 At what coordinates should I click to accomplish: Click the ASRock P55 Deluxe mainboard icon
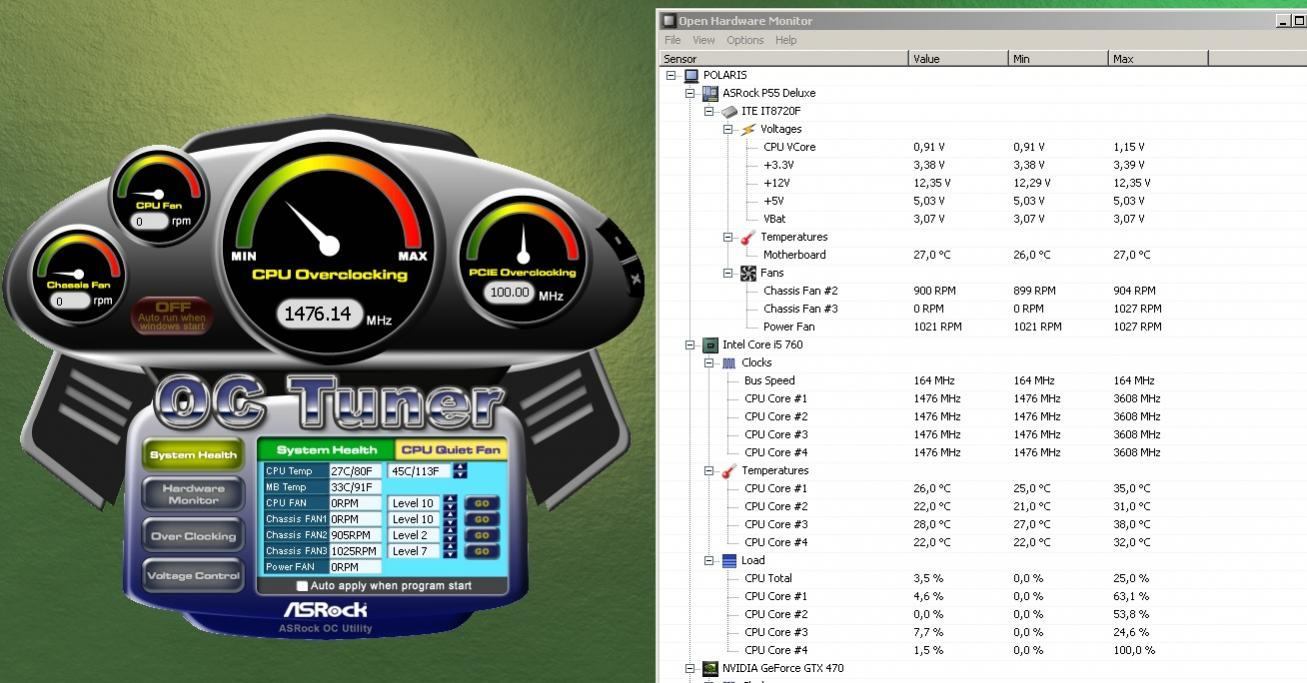pos(710,93)
